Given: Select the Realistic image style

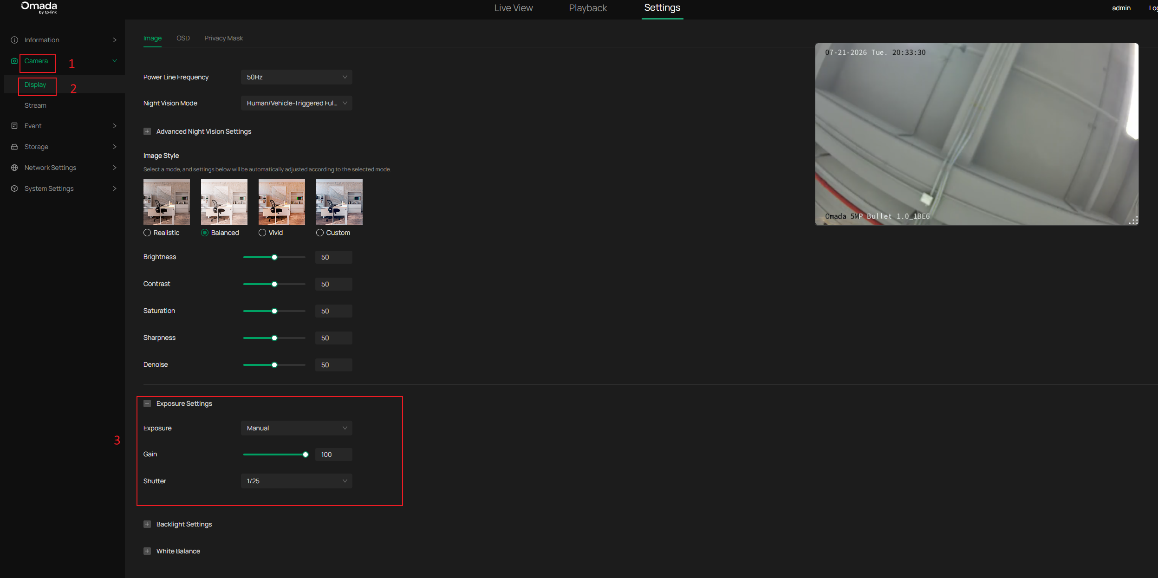Looking at the screenshot, I should [147, 233].
